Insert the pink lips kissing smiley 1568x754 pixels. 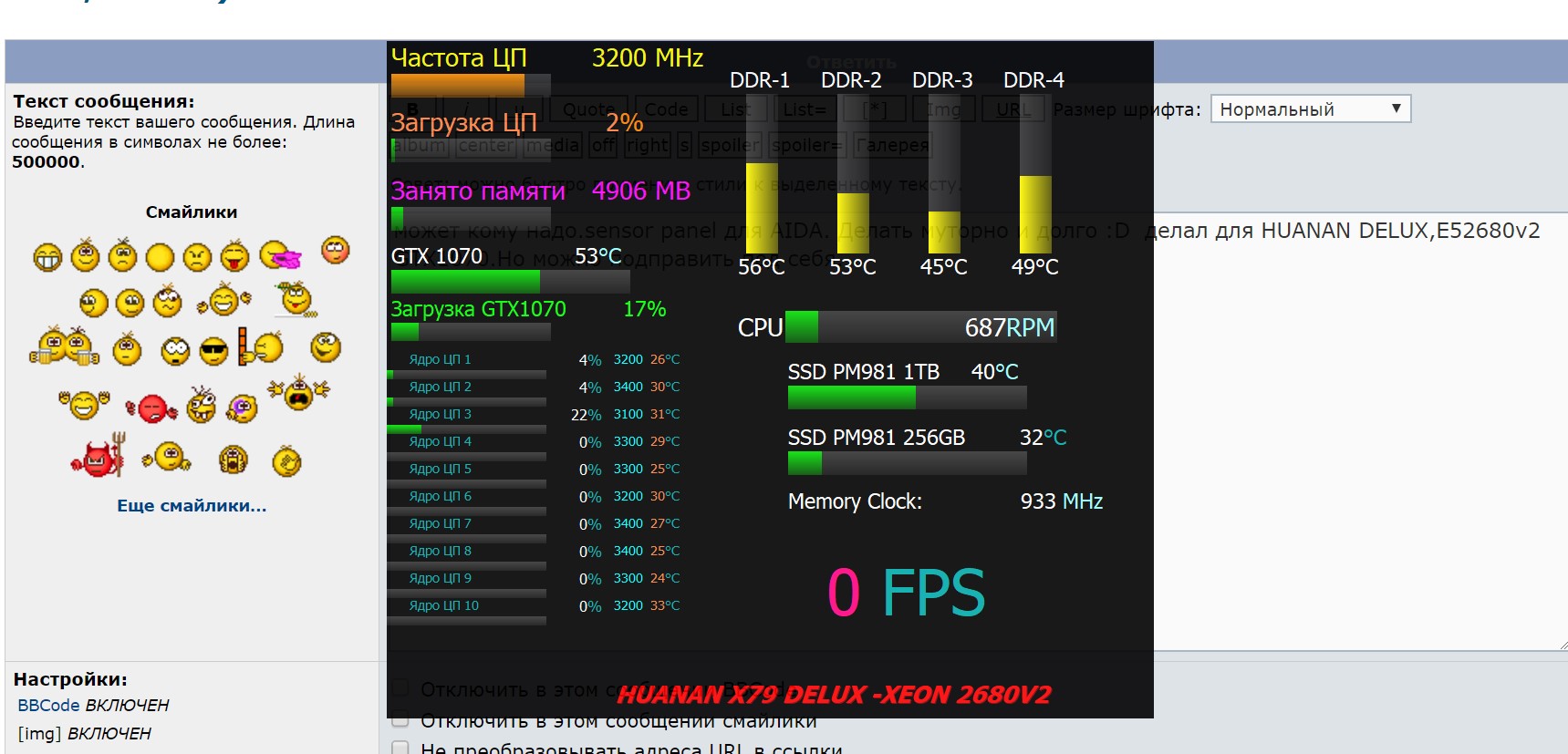click(279, 255)
